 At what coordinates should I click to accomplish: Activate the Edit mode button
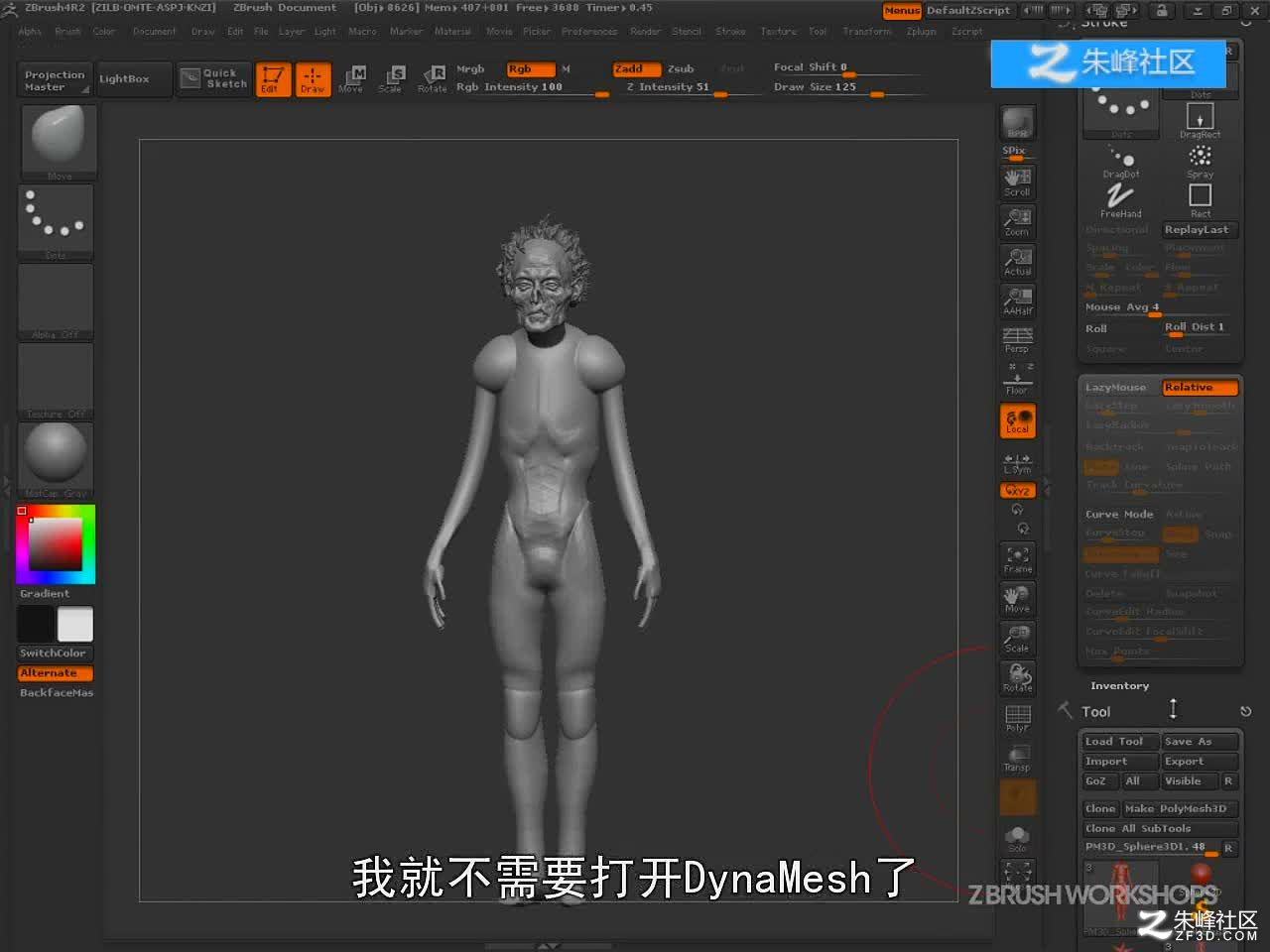pyautogui.click(x=273, y=78)
